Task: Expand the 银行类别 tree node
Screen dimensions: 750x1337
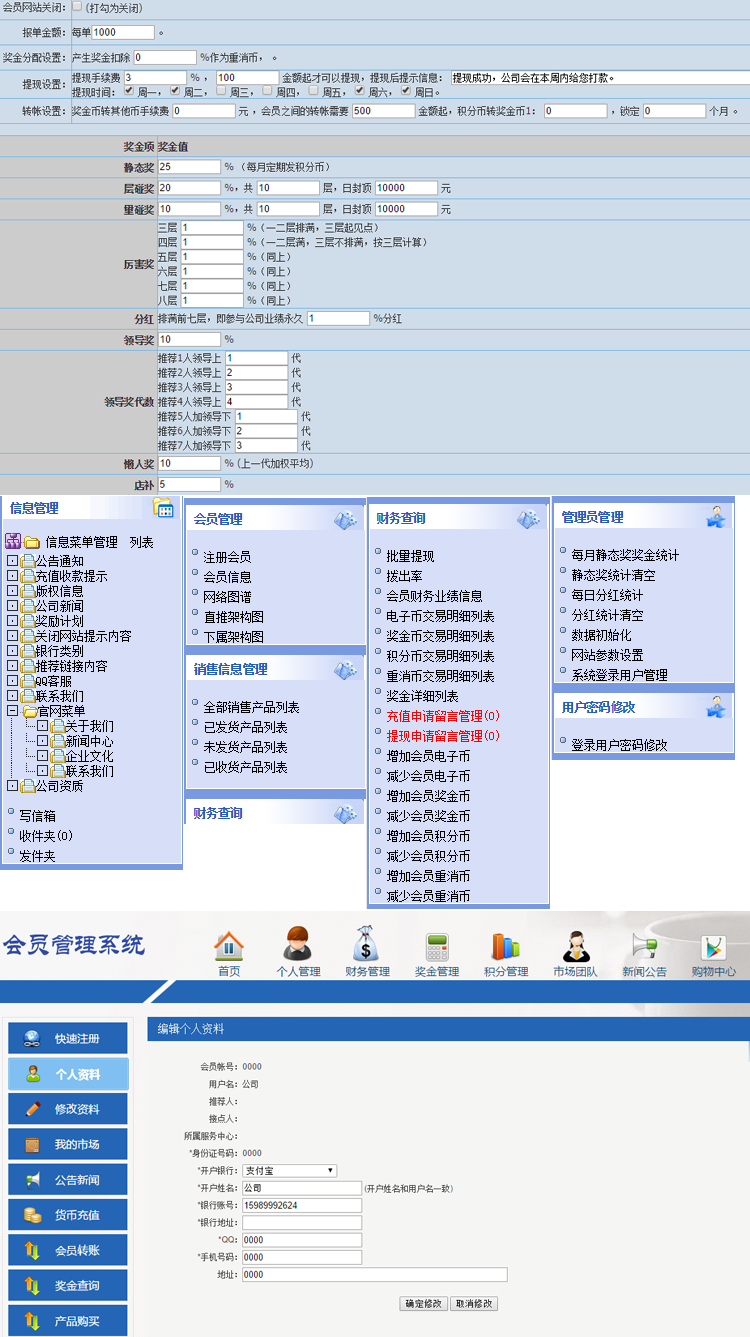Action: click(x=12, y=651)
